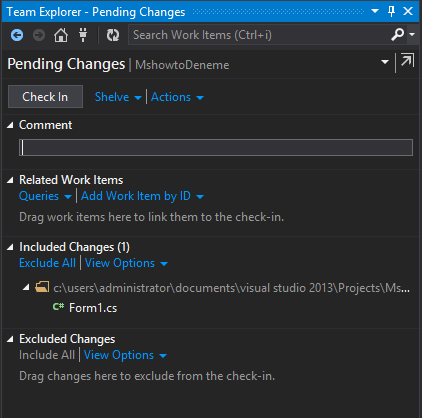Click the magnifier search icon
This screenshot has height=418, width=422.
pos(398,34)
